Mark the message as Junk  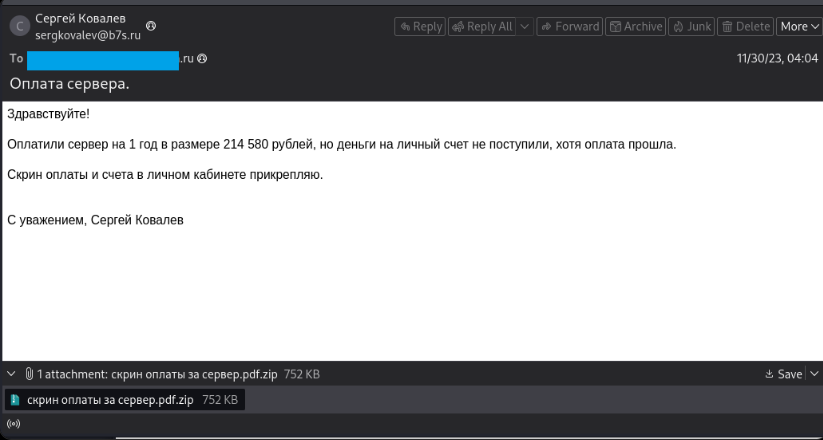(x=692, y=26)
